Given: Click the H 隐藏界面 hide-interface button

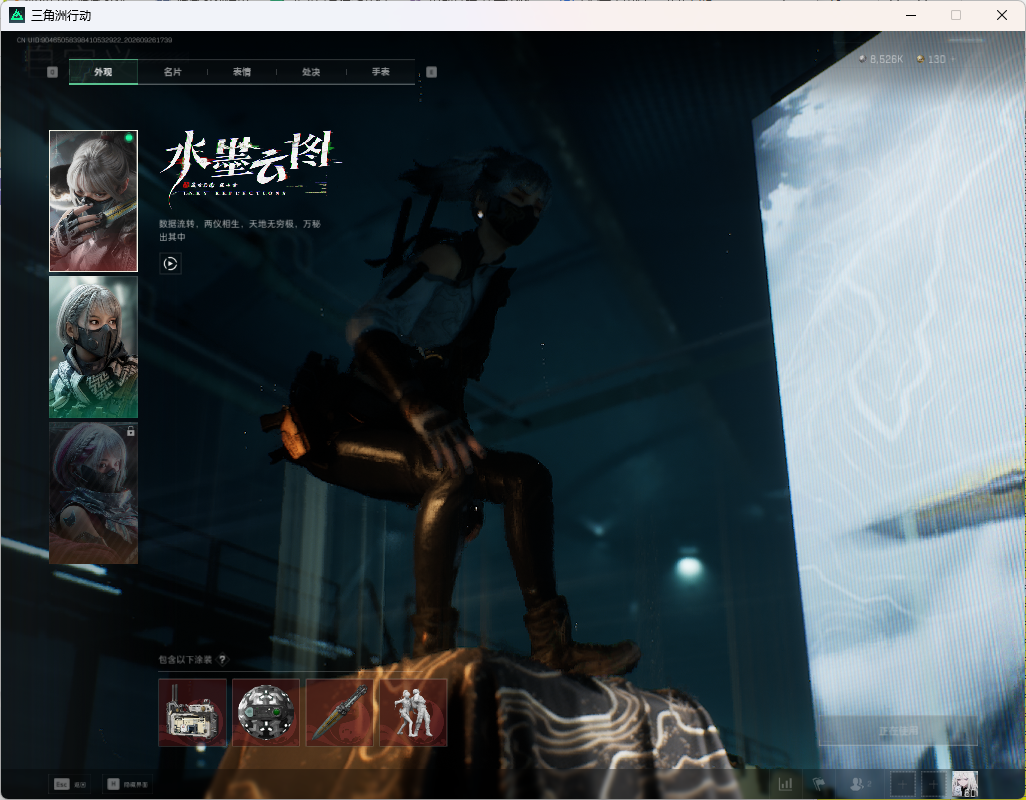Looking at the screenshot, I should [128, 784].
